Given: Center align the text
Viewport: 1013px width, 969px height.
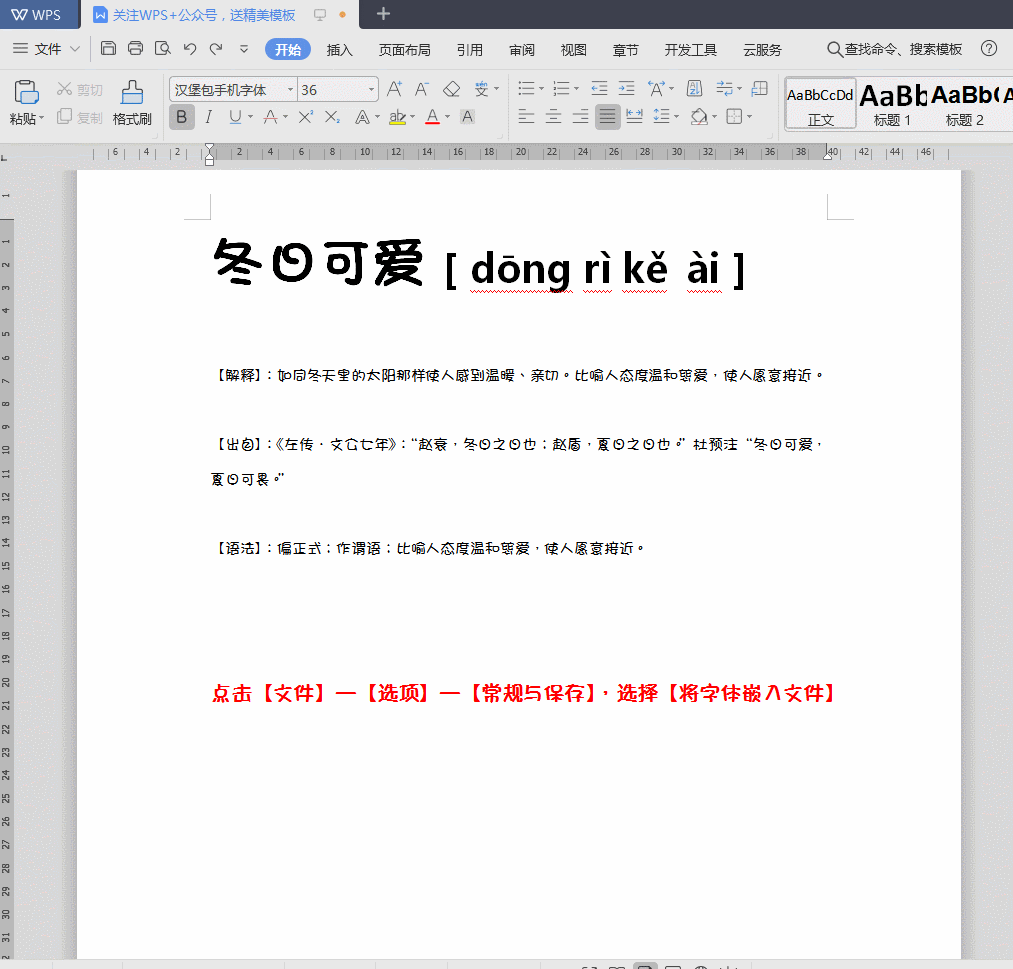Looking at the screenshot, I should point(553,117).
